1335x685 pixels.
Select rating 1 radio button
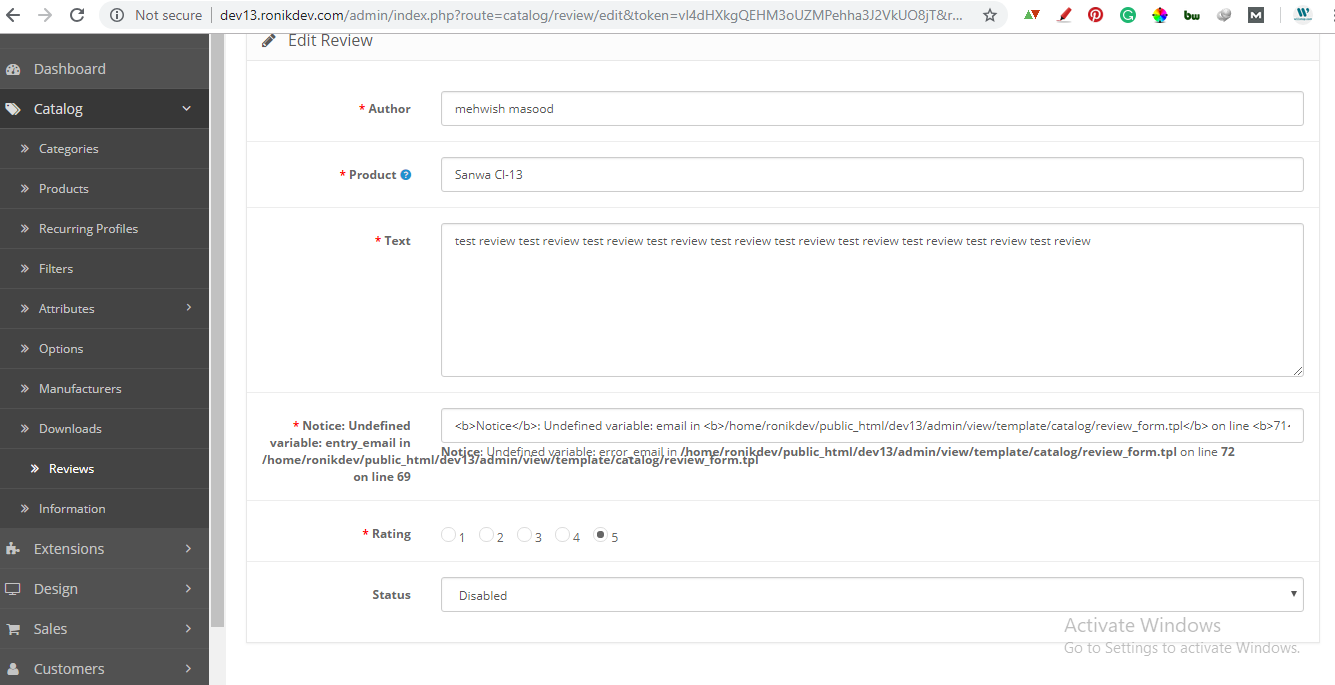pos(448,535)
